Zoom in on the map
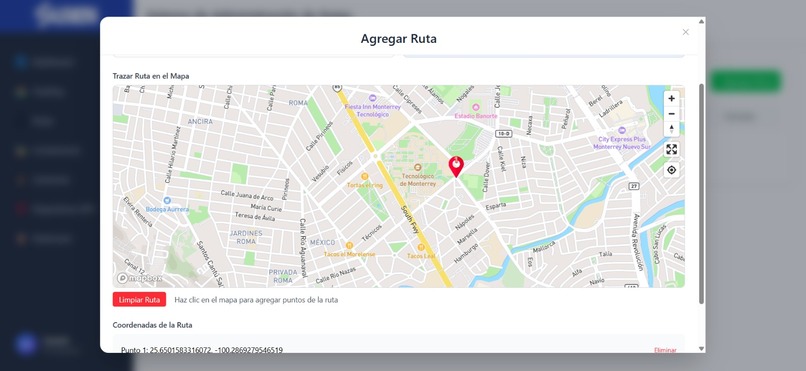 671,99
